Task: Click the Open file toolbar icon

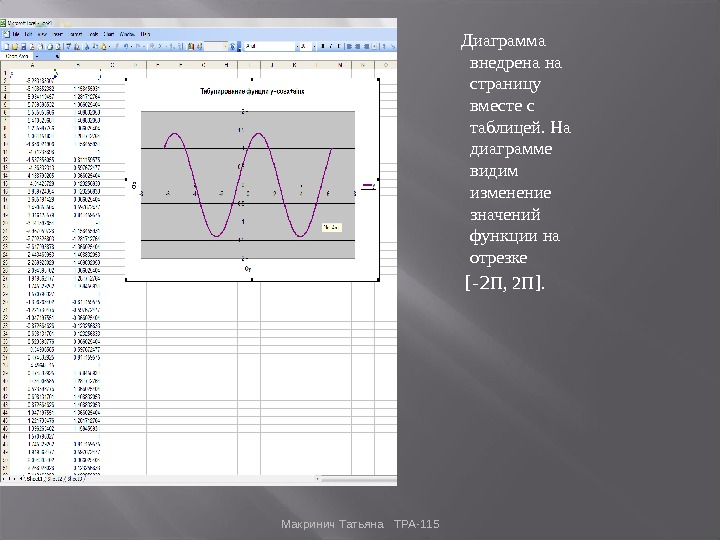Action: (x=15, y=46)
